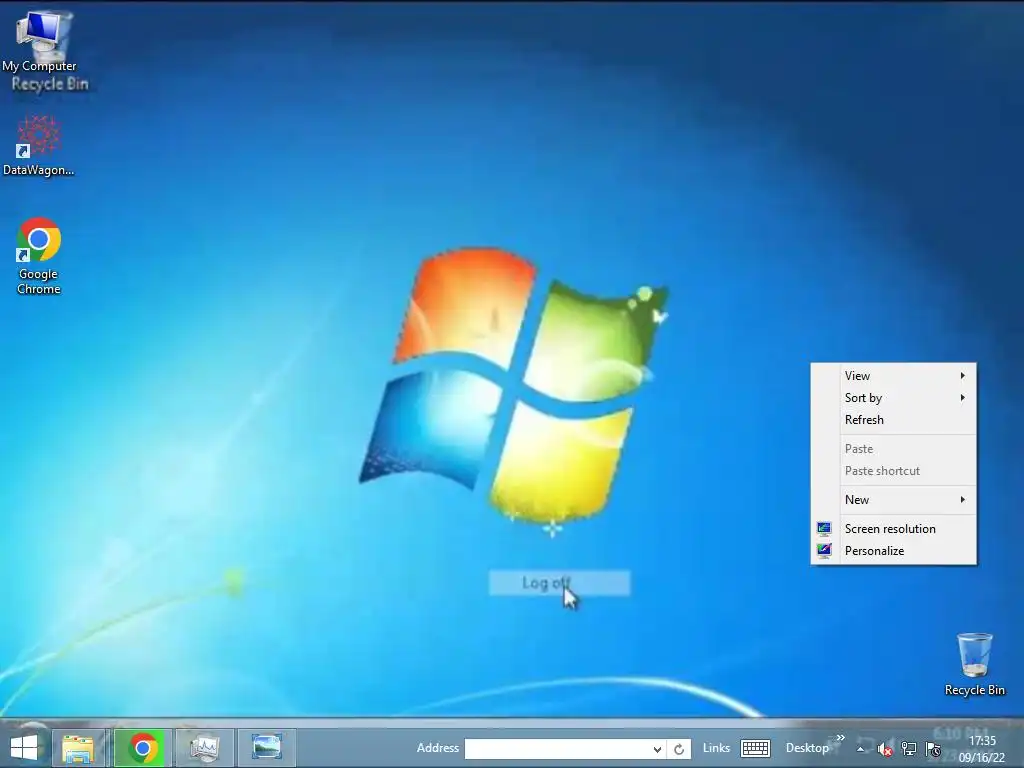Open the picture viewer taskbar app

pos(266,748)
